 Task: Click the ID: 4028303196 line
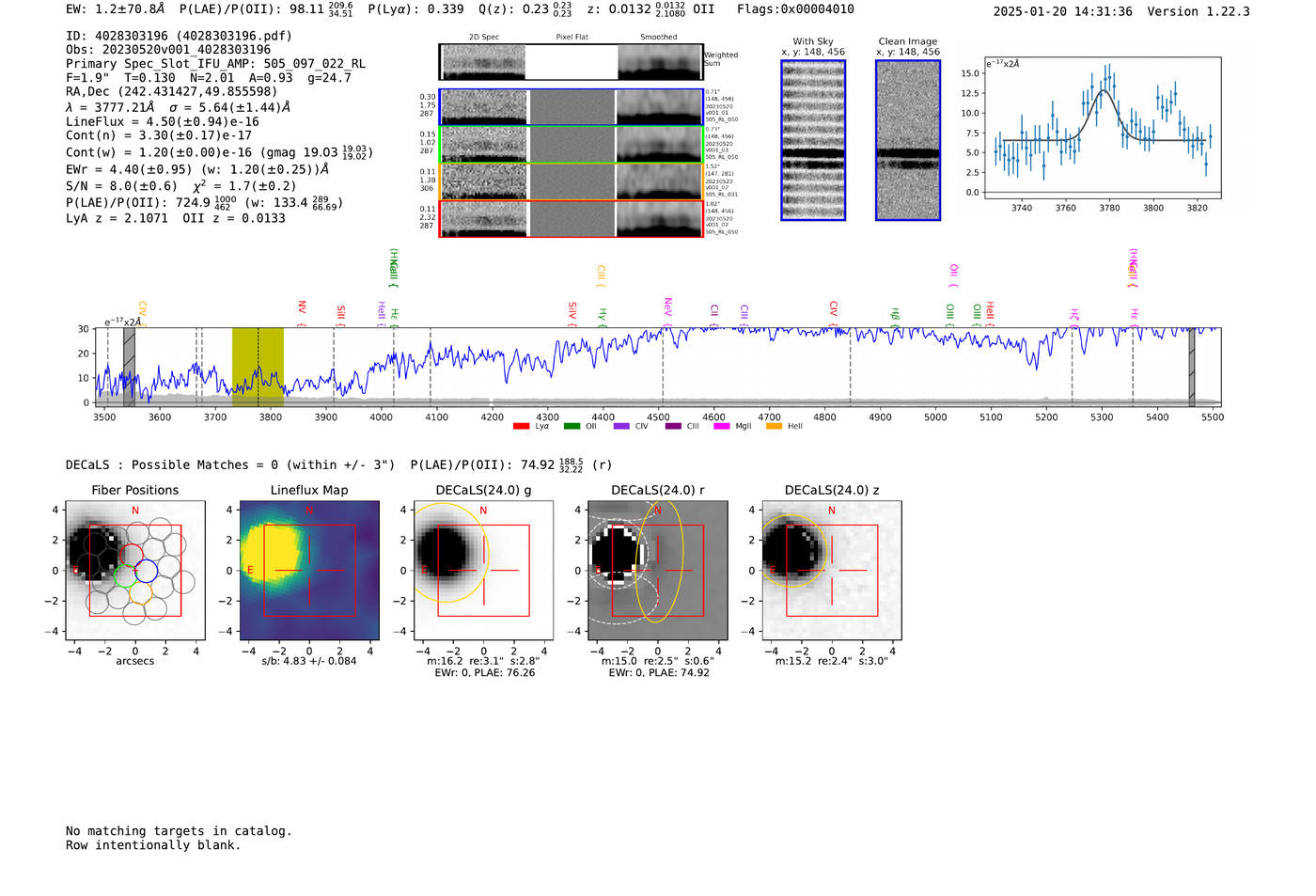(179, 36)
